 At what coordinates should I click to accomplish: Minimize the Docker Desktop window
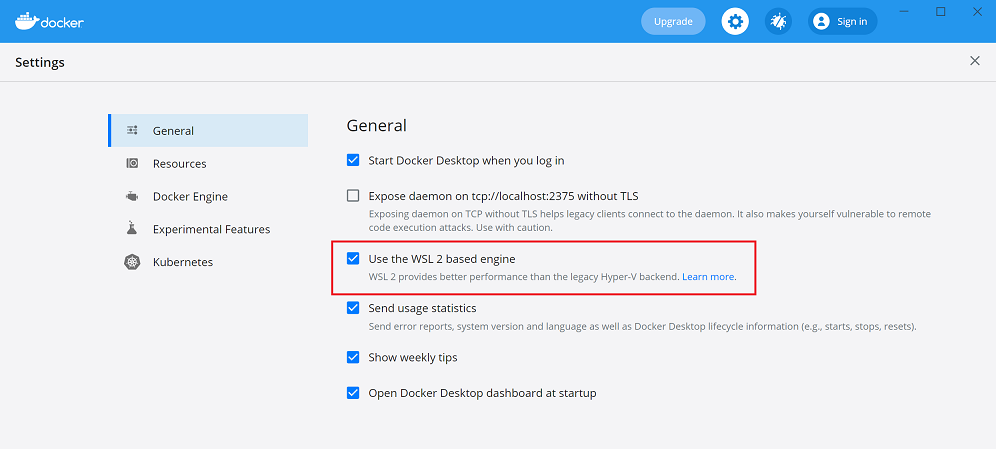pyautogui.click(x=905, y=11)
